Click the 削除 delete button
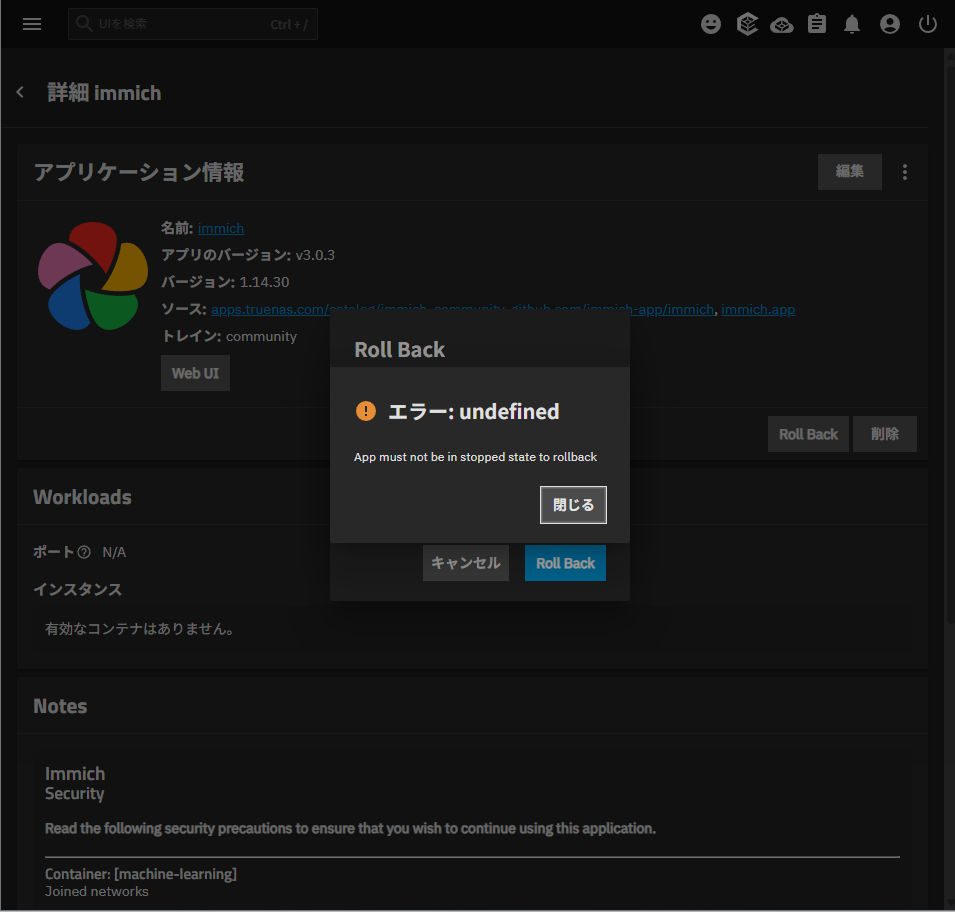Viewport: 955px width, 912px height. 884,434
